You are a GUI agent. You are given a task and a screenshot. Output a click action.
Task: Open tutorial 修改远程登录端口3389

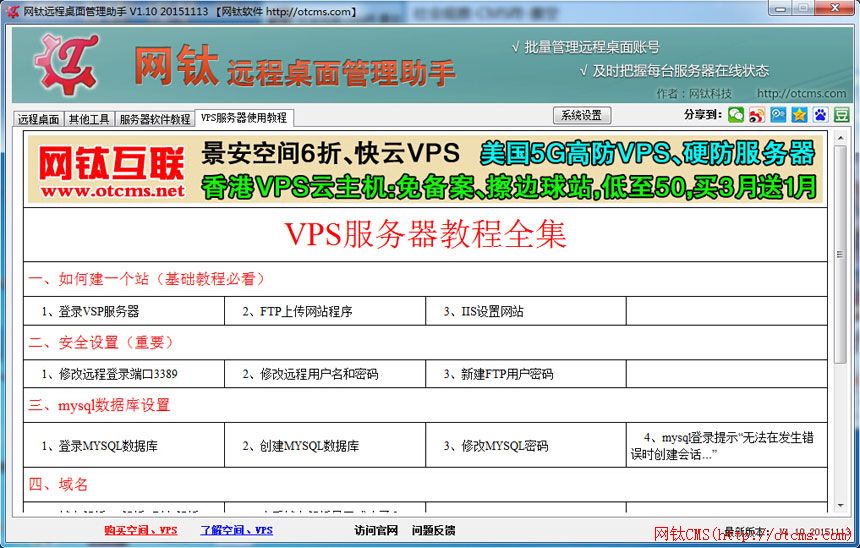pyautogui.click(x=109, y=374)
